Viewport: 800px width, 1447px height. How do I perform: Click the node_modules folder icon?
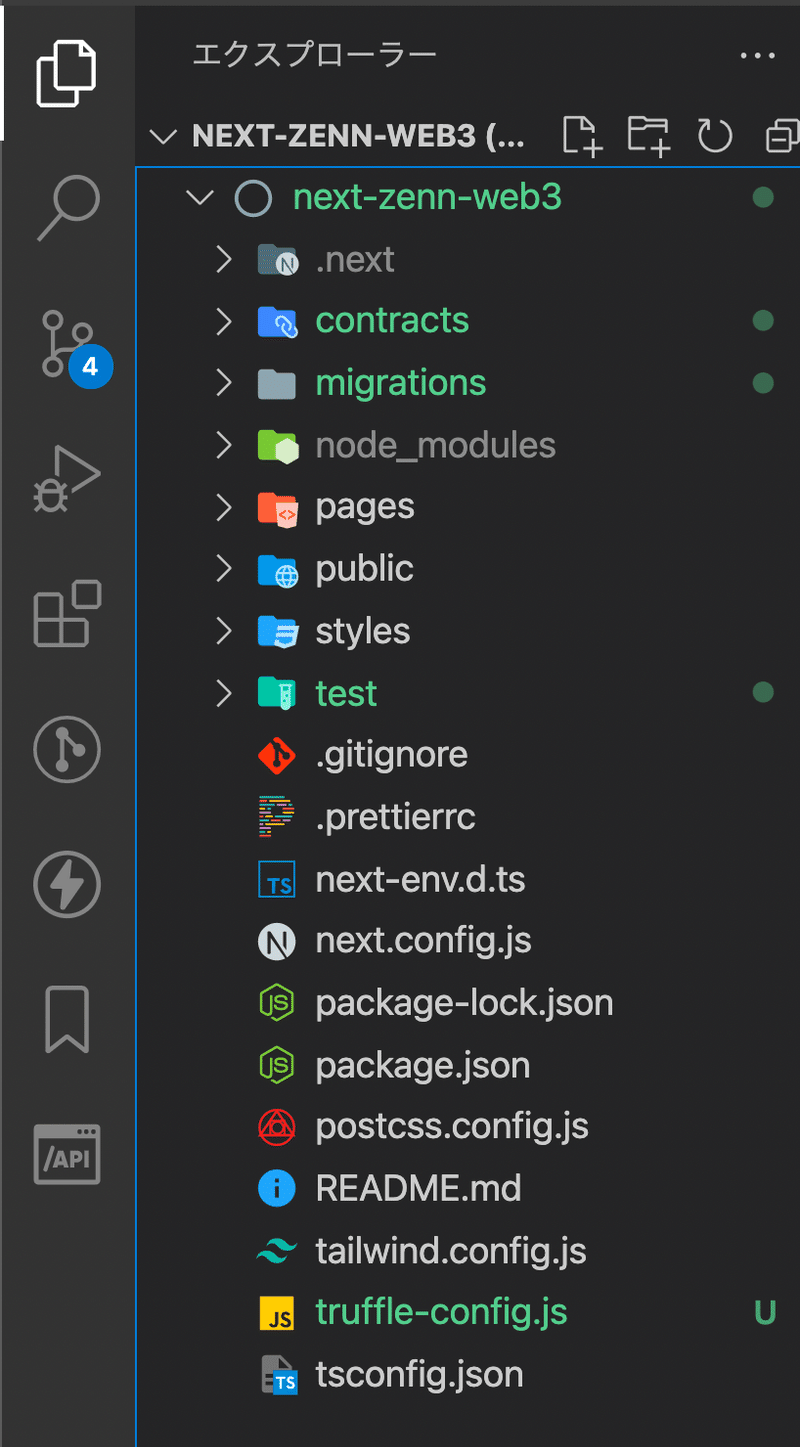coord(277,445)
